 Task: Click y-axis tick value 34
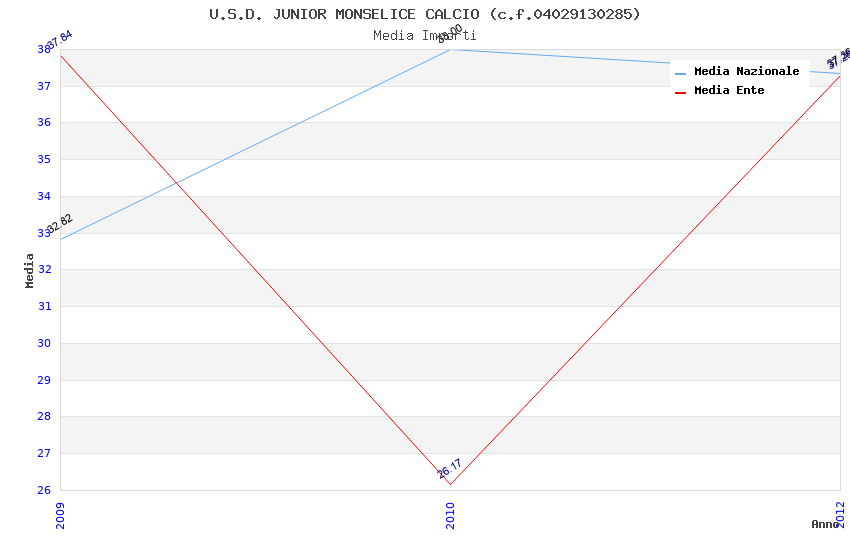[44, 196]
